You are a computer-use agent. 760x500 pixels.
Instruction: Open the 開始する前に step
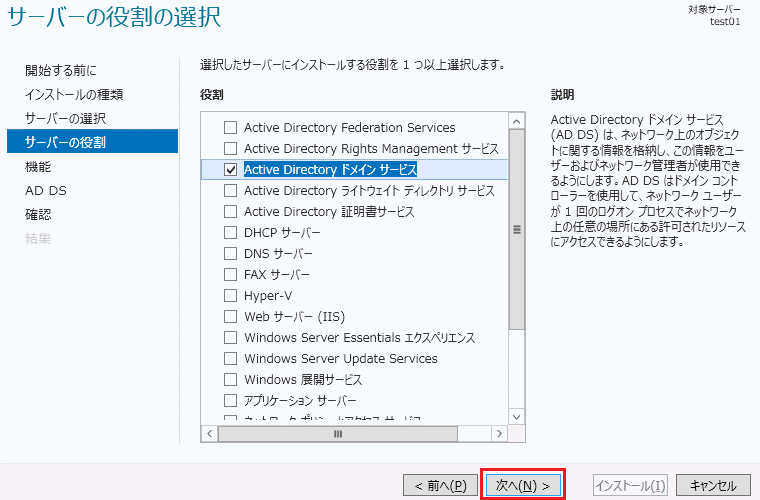pyautogui.click(x=61, y=70)
